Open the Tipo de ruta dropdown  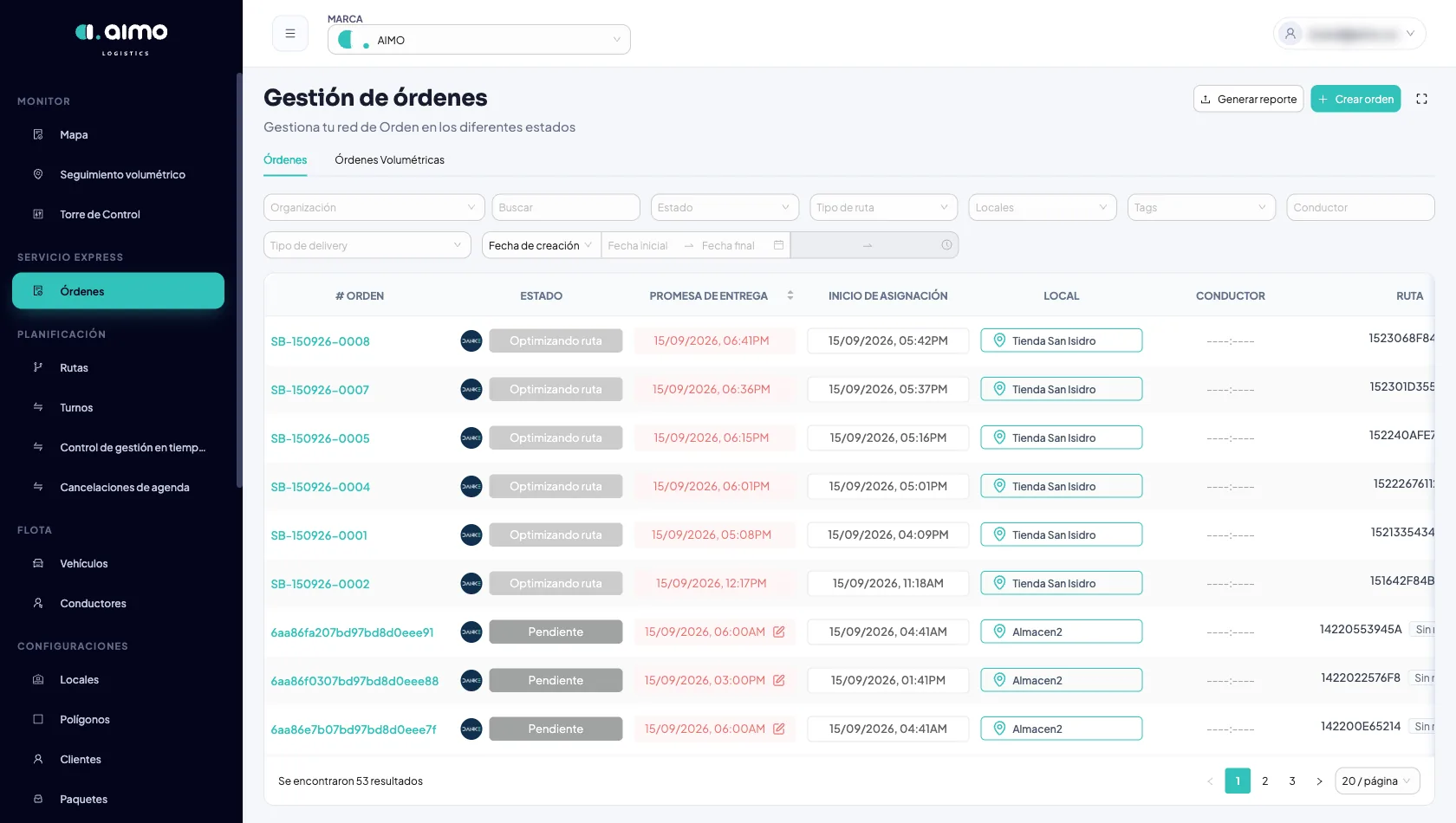pos(883,207)
